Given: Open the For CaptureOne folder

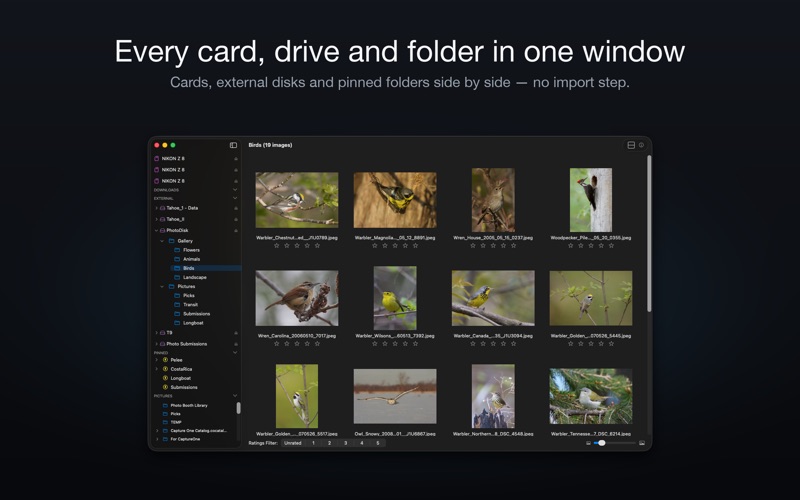Looking at the screenshot, I should pyautogui.click(x=185, y=439).
